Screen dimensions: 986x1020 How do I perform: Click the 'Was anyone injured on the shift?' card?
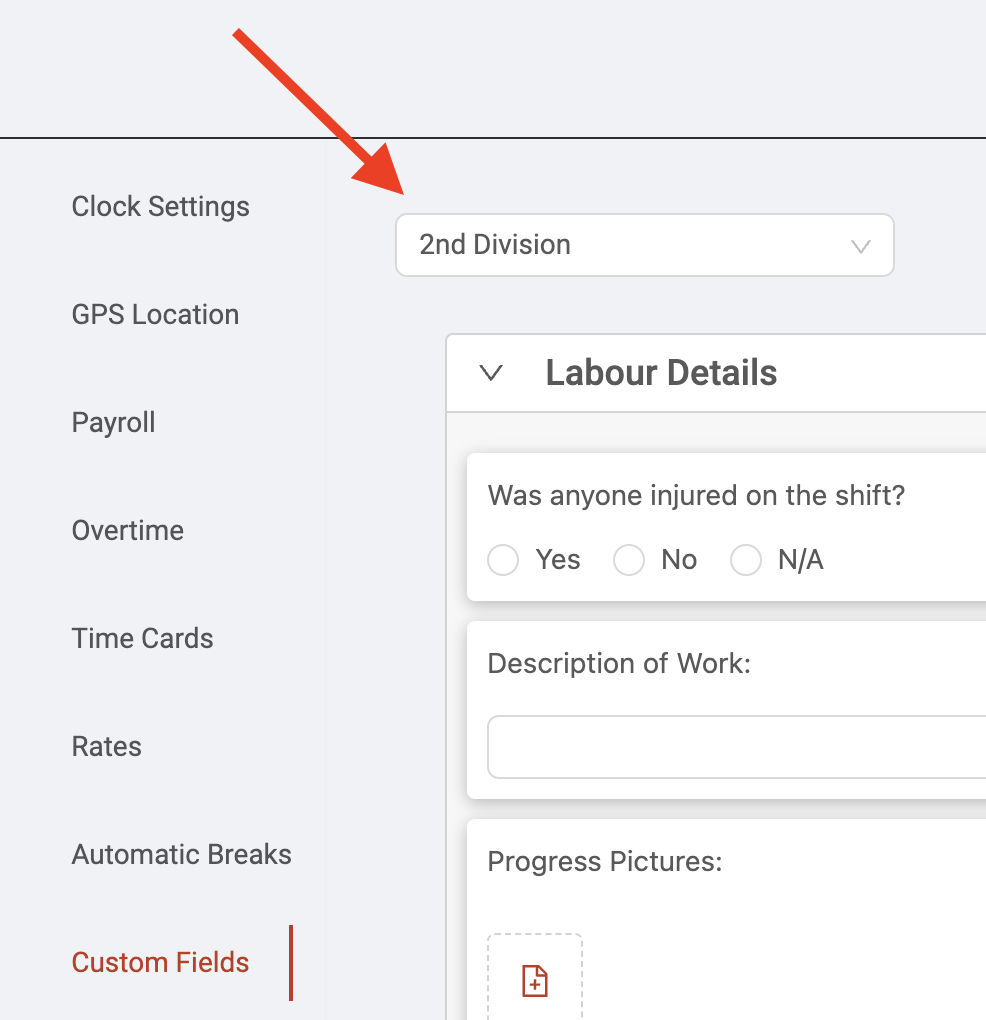[726, 527]
